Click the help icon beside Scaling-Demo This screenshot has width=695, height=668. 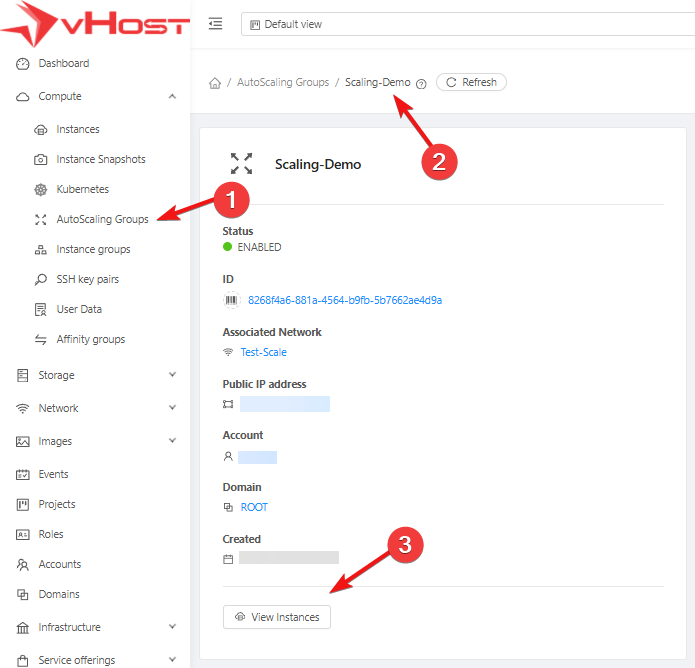pos(421,84)
